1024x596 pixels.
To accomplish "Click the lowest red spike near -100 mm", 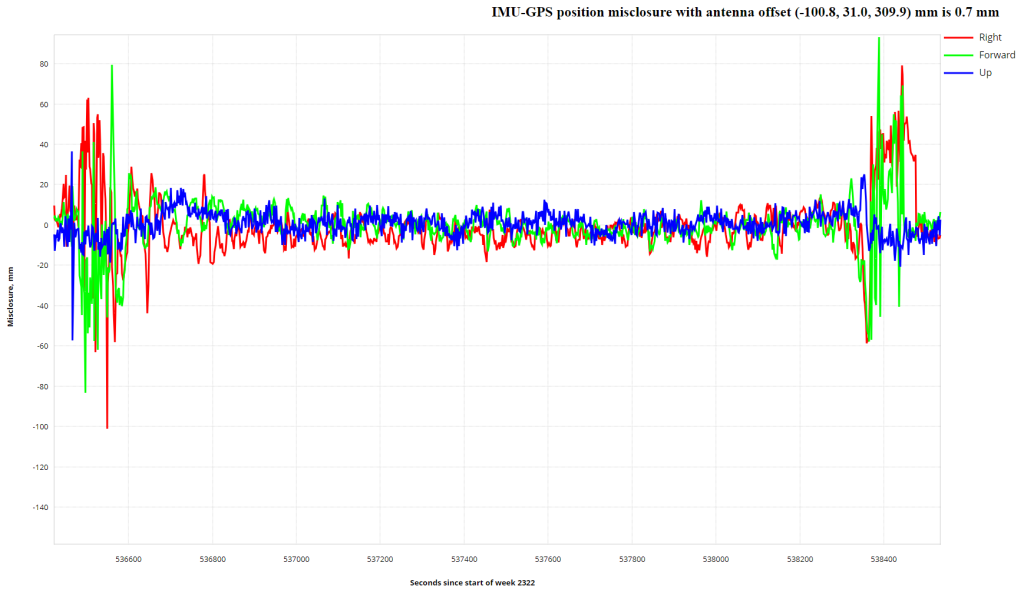I will pyautogui.click(x=107, y=427).
